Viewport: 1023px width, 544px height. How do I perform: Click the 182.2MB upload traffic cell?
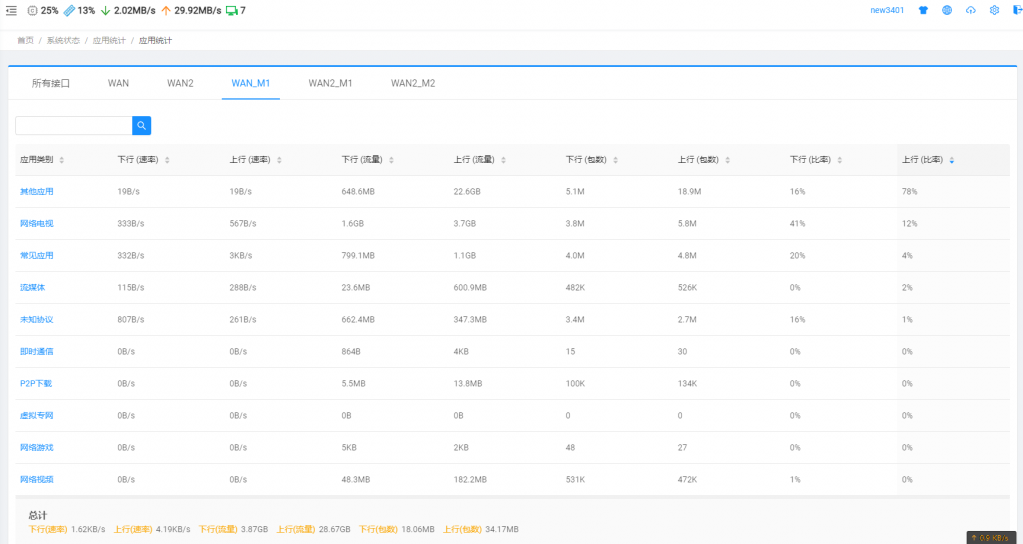click(x=470, y=479)
